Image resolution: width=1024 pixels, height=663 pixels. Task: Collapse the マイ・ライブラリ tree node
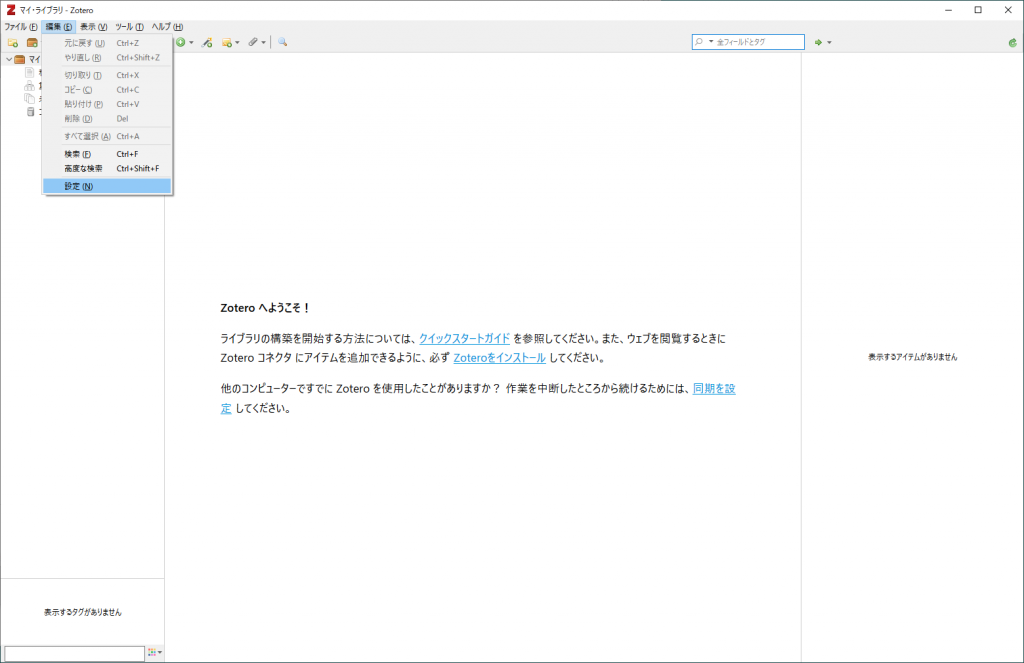8,59
